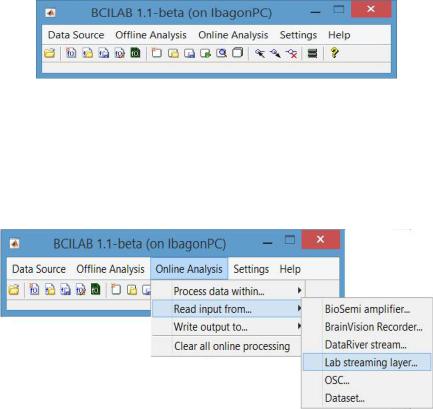Click the f() with floppy disk icon in the upper window

pyautogui.click(x=104, y=53)
